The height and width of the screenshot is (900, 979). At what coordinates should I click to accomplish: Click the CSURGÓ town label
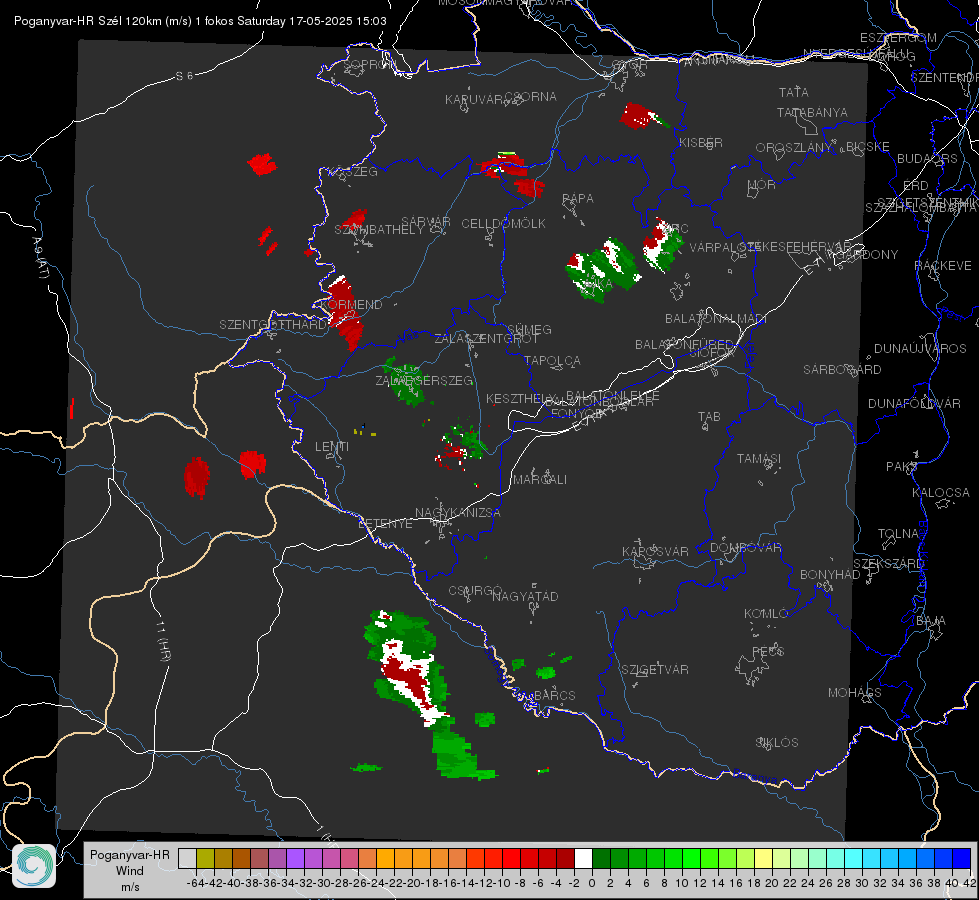click(475, 590)
